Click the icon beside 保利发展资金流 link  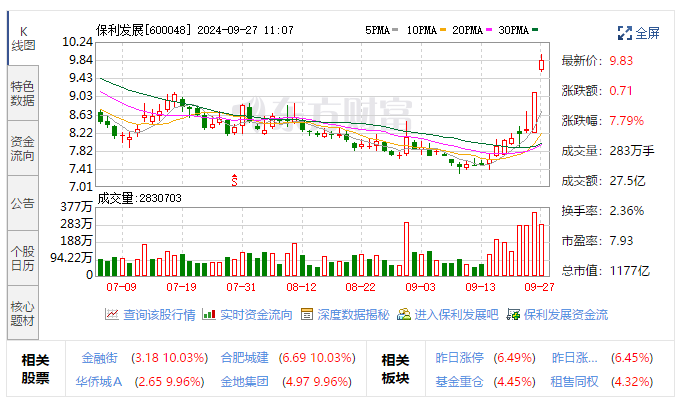tap(513, 314)
